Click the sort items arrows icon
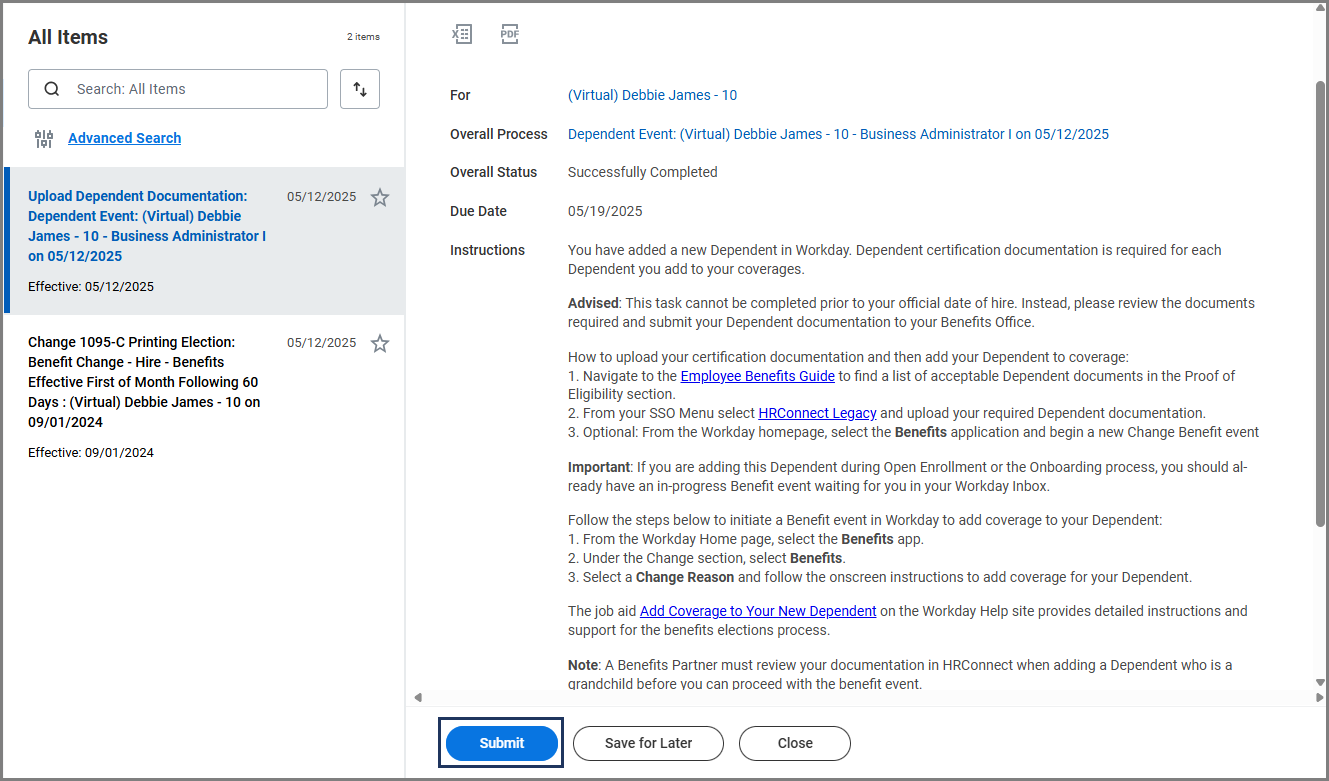This screenshot has height=781, width=1329. [360, 89]
